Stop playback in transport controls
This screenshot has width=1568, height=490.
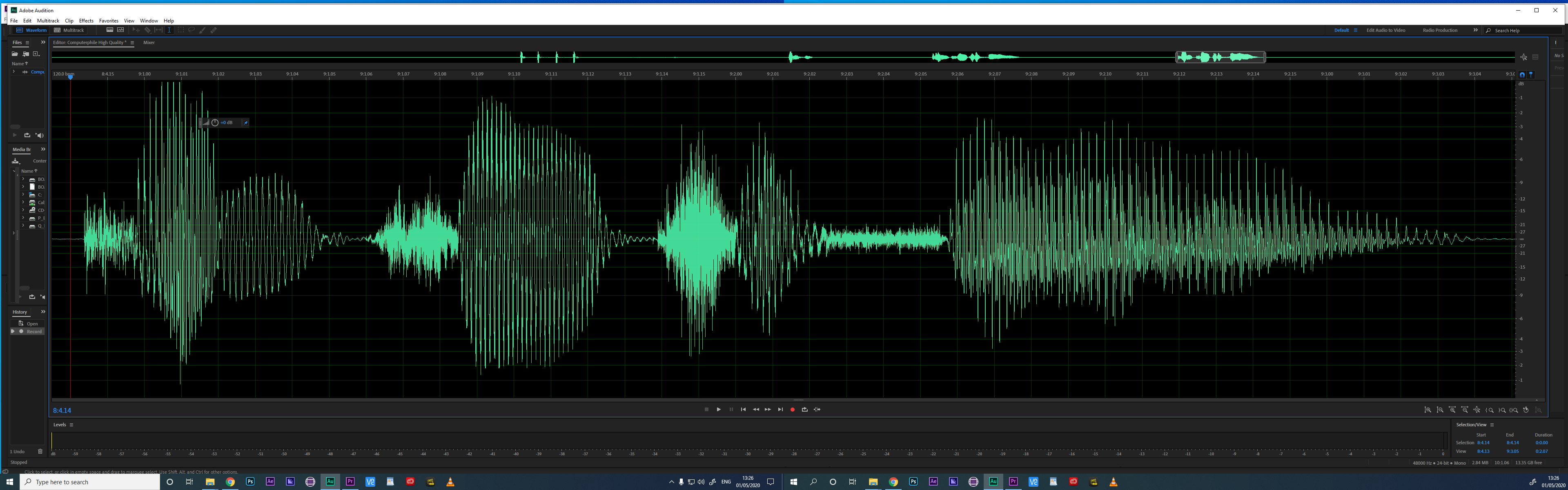tap(707, 410)
